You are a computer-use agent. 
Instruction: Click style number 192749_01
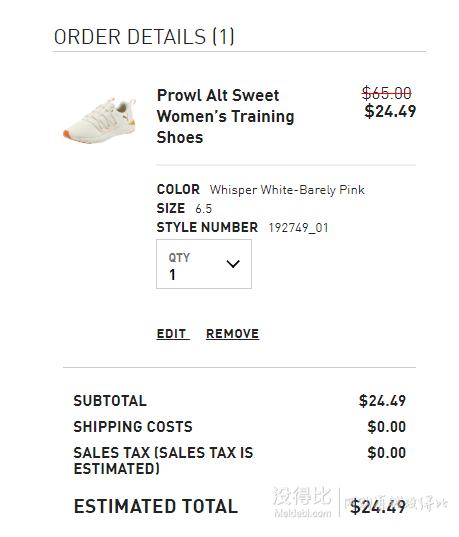[x=298, y=228]
